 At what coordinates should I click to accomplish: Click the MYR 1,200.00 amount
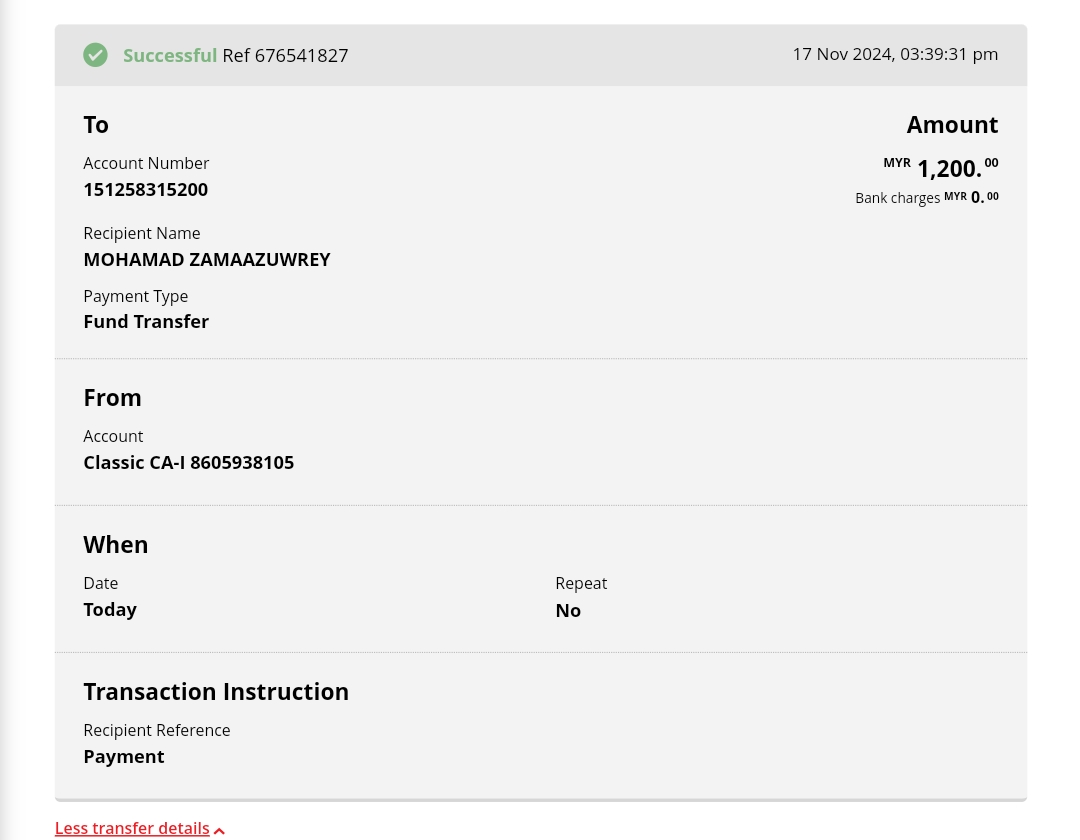tap(948, 167)
